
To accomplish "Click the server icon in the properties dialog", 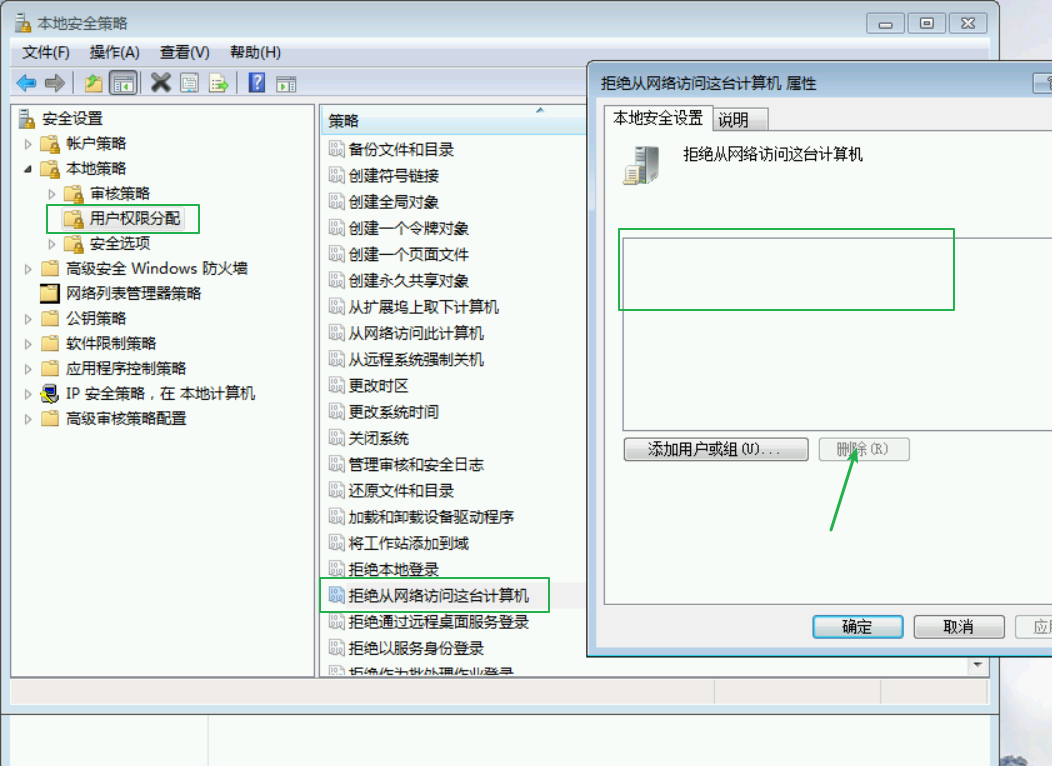I will tap(641, 165).
